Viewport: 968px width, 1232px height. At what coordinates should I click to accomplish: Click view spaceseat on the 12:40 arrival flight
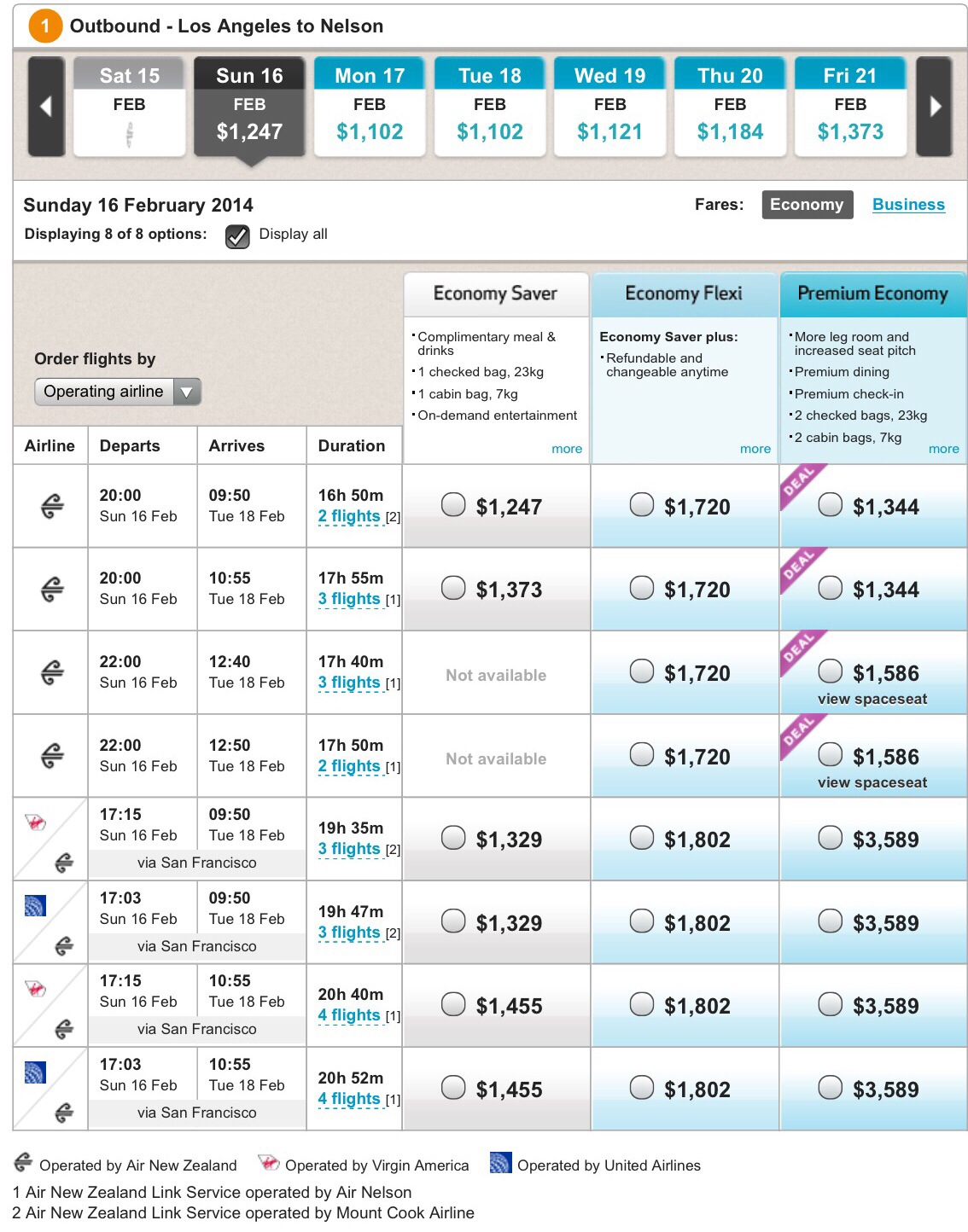(x=872, y=699)
